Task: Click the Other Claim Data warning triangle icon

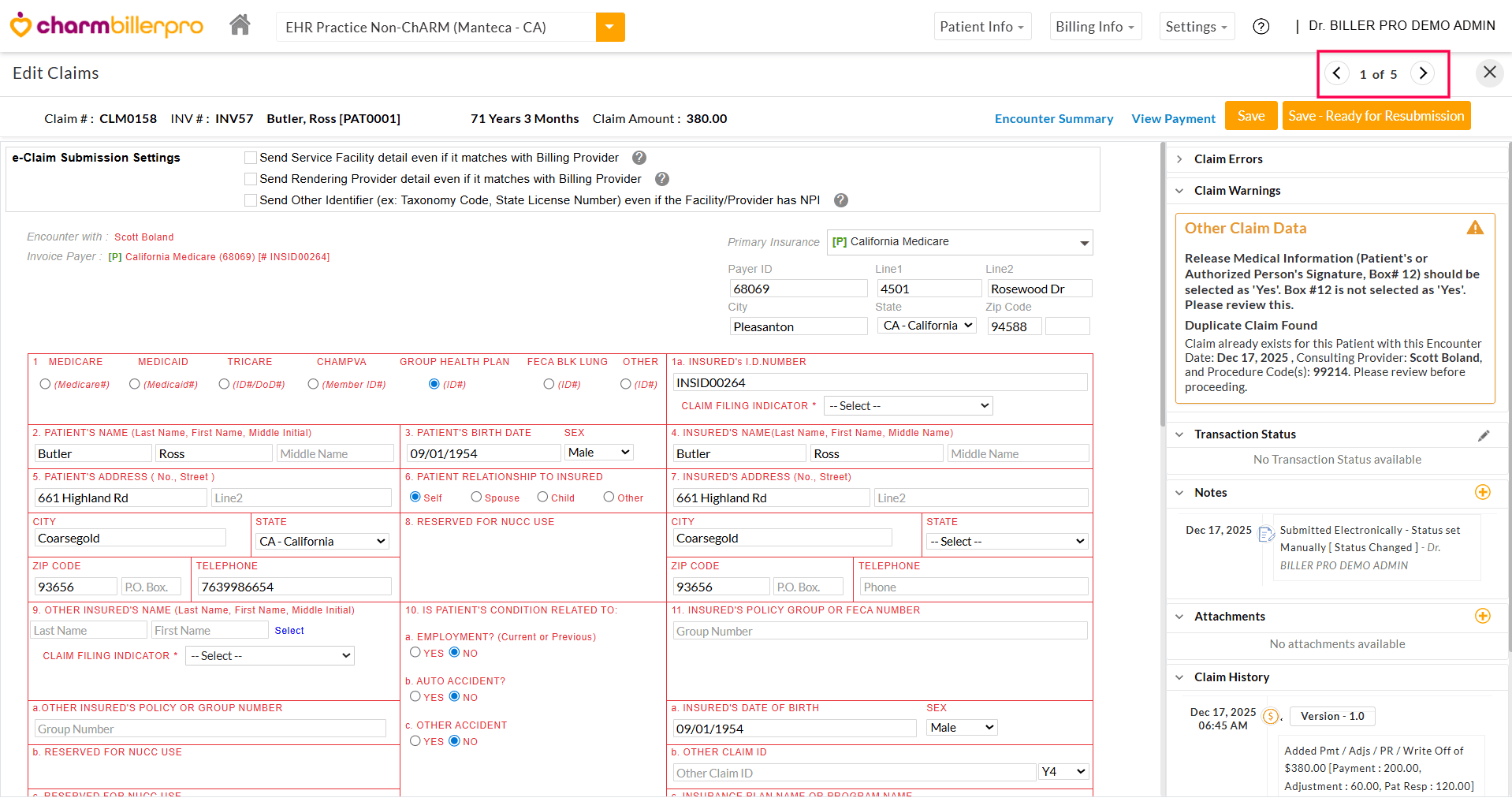Action: [1475, 228]
